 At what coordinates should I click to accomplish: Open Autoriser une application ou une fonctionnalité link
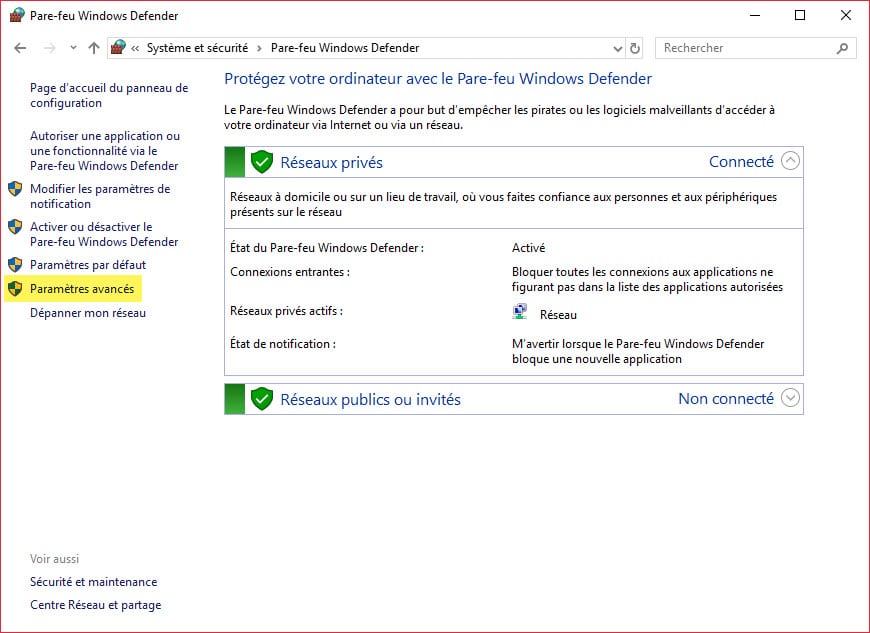coord(105,151)
